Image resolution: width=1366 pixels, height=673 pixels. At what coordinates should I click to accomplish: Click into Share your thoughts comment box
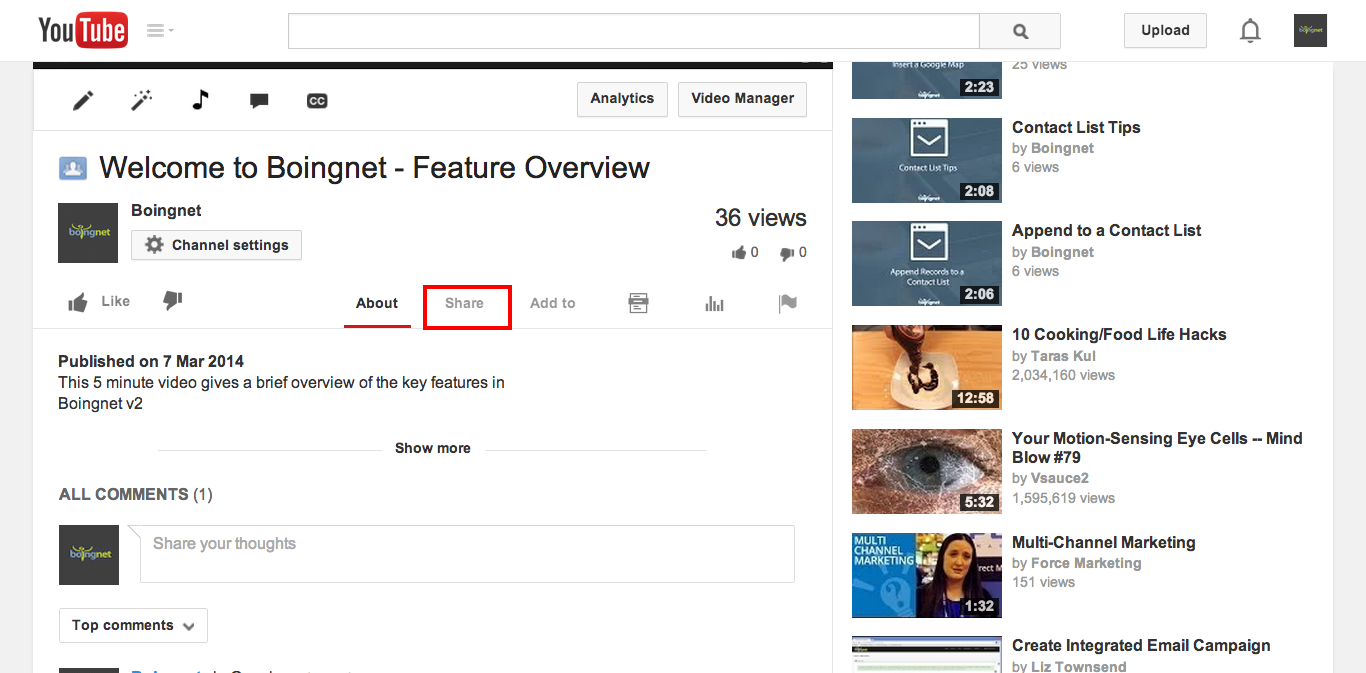click(x=467, y=554)
